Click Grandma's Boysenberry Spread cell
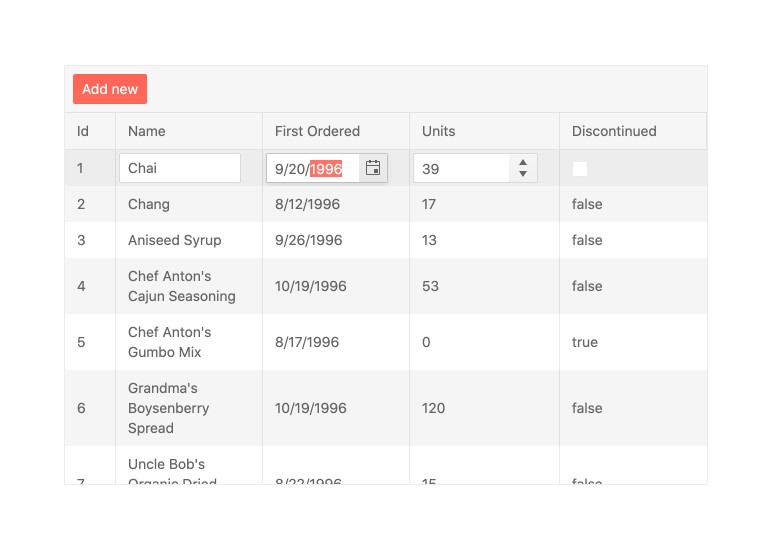 pos(169,408)
